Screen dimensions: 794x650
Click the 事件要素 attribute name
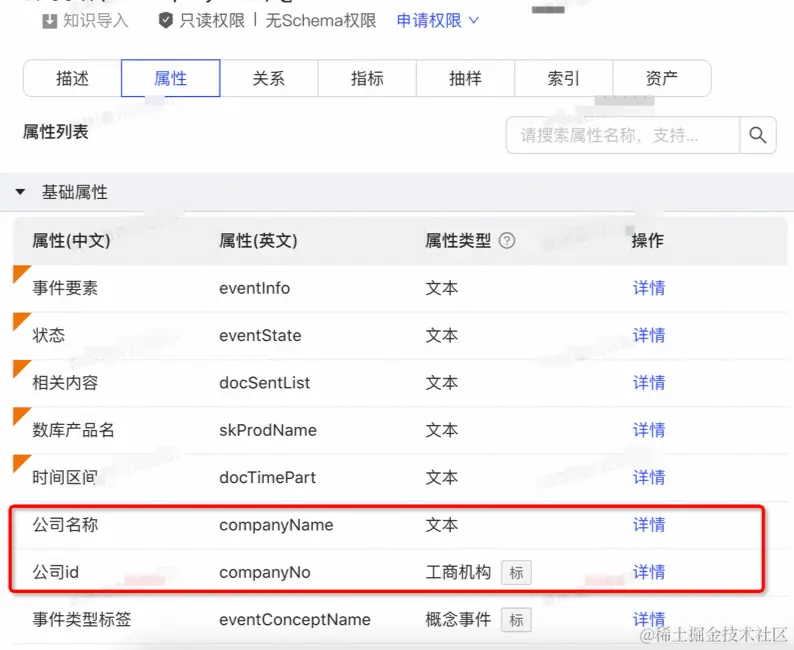tap(65, 288)
